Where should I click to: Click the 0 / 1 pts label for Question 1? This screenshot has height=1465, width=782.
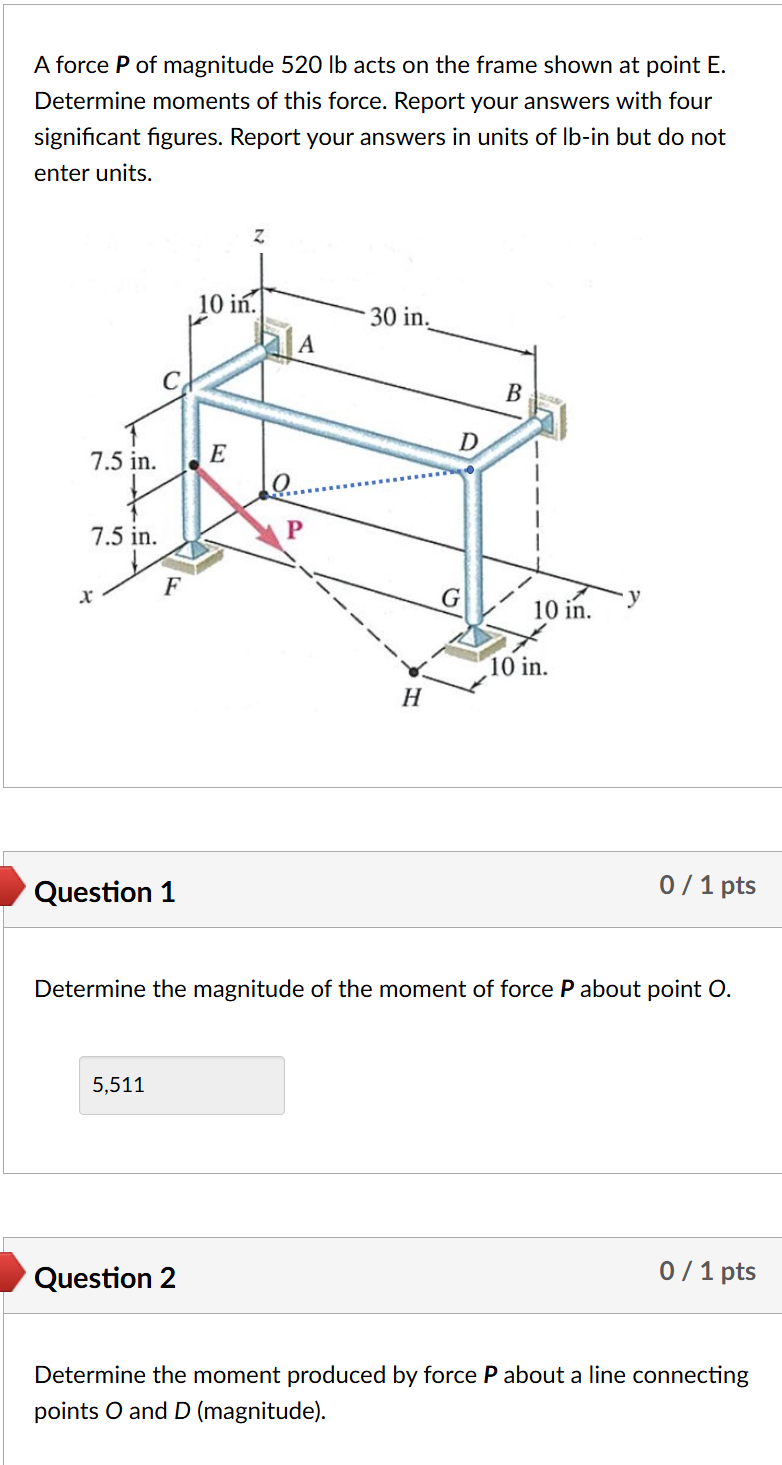point(707,886)
